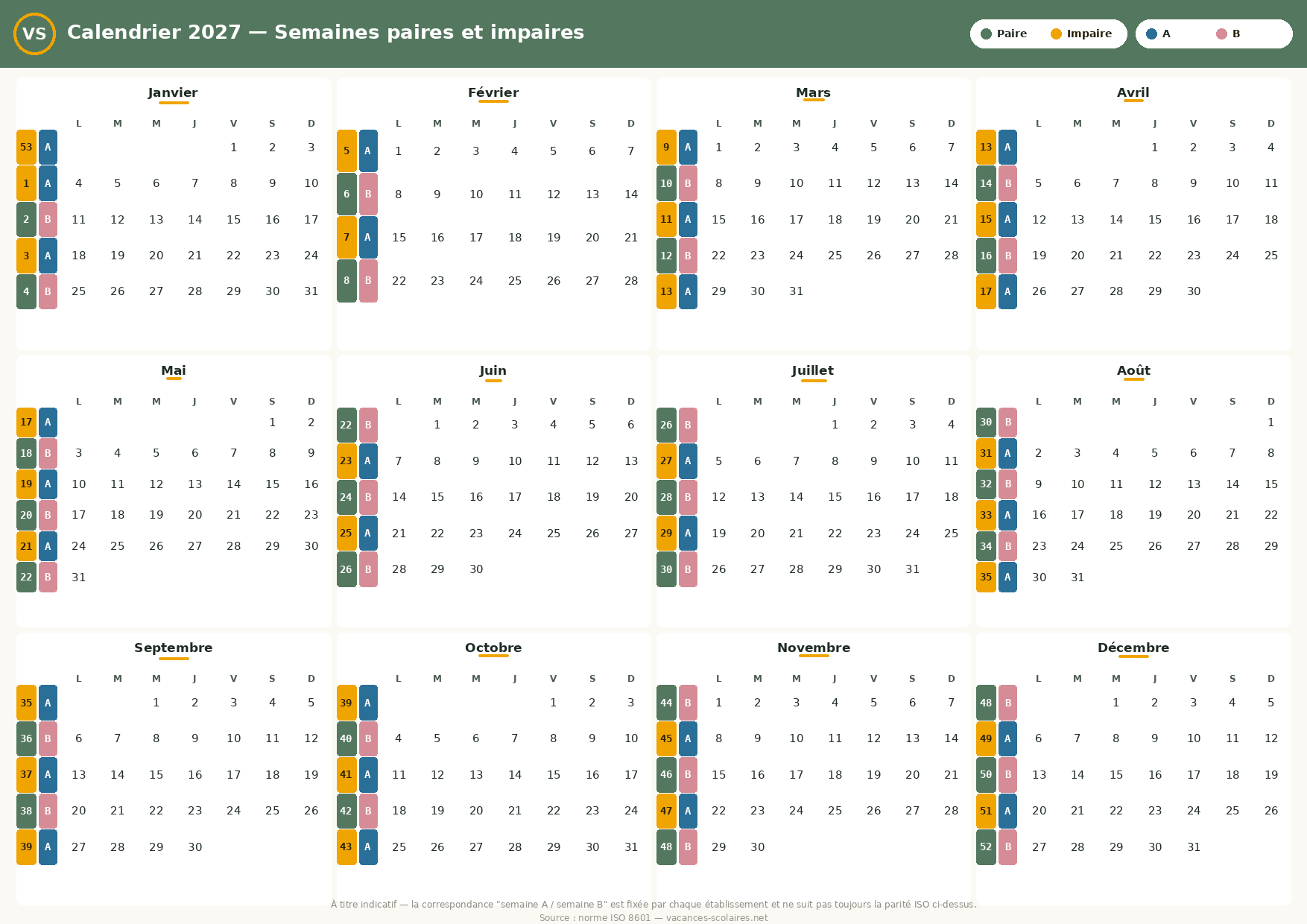Click day 14 in Juillet
The height and width of the screenshot is (924, 1307).
797,497
